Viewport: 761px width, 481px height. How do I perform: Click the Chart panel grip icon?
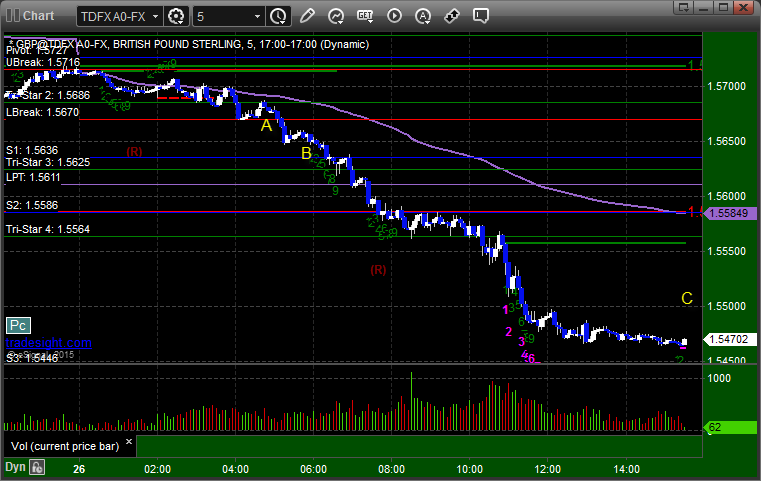(x=13, y=16)
